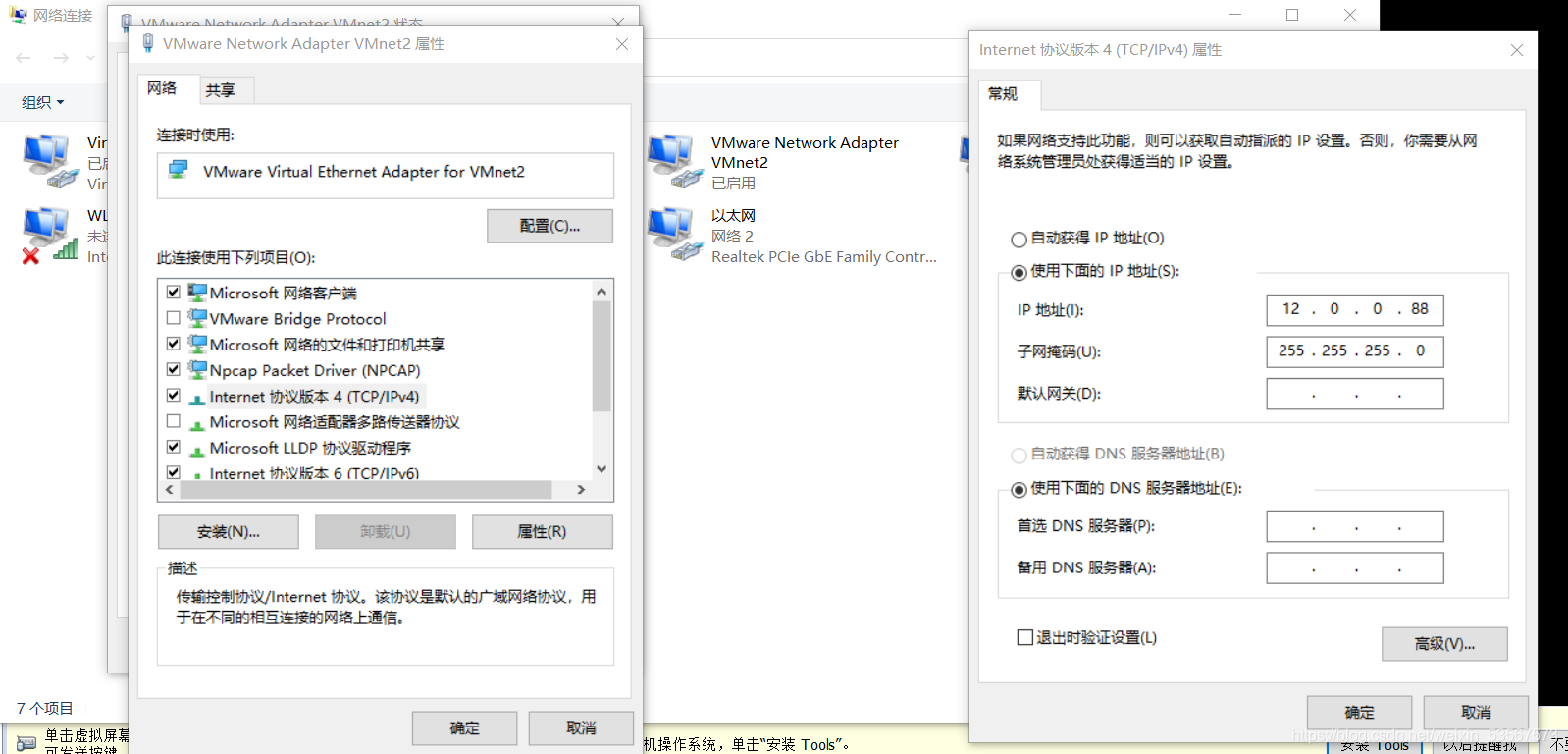1568x754 pixels.
Task: Click the 配置(C)... button
Action: pos(549,226)
